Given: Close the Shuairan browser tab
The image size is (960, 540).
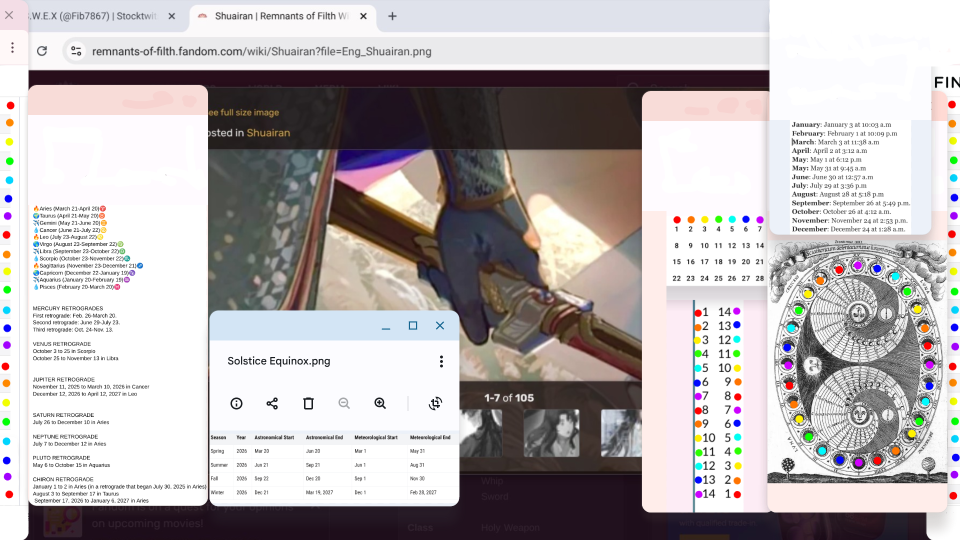Looking at the screenshot, I should coord(364,16).
